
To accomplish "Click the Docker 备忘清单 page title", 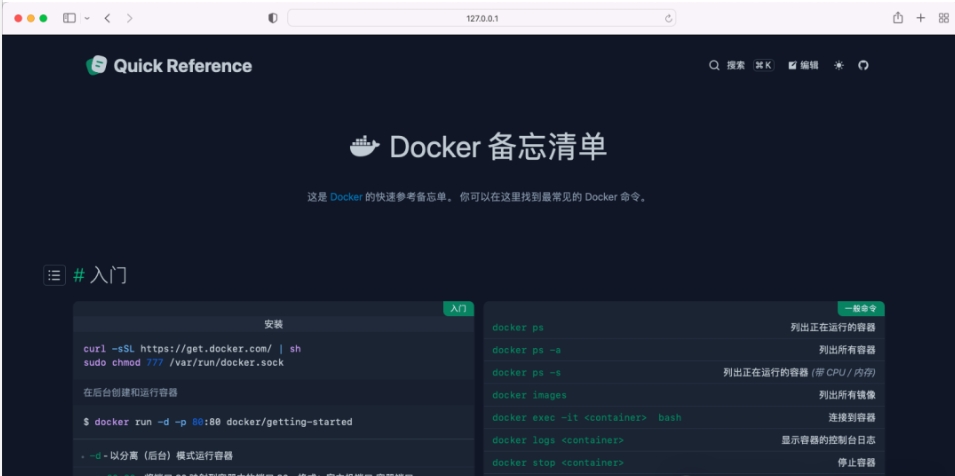I will (x=498, y=147).
